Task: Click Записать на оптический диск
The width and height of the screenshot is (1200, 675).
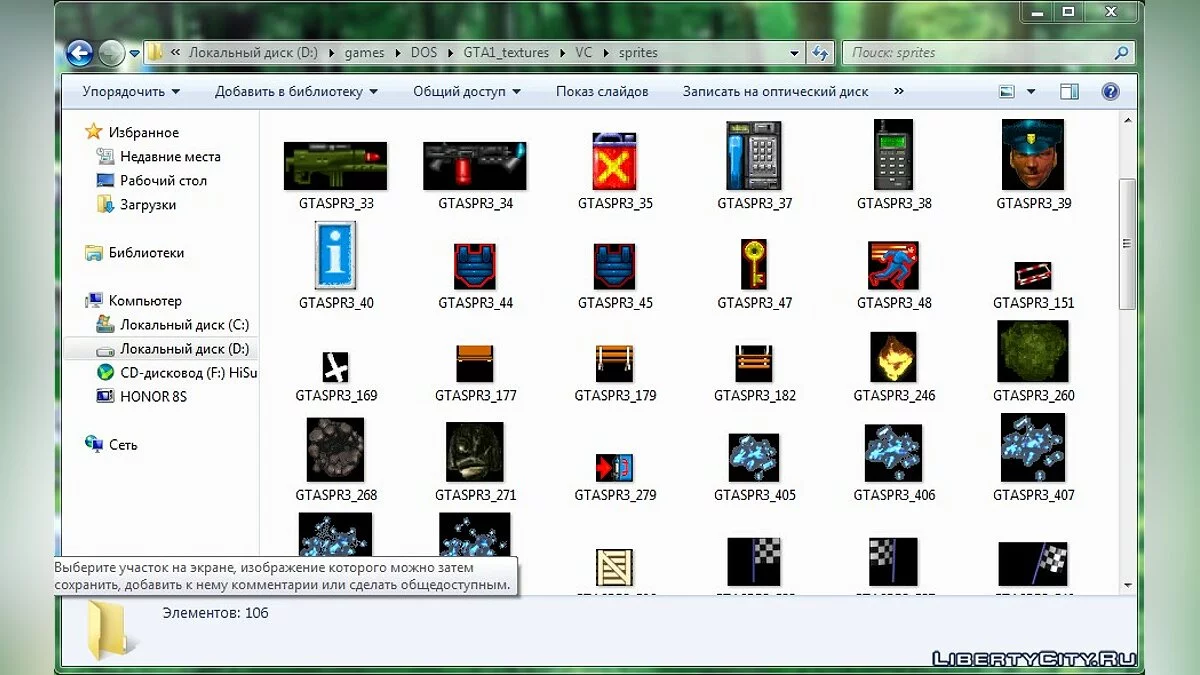Action: (x=775, y=91)
